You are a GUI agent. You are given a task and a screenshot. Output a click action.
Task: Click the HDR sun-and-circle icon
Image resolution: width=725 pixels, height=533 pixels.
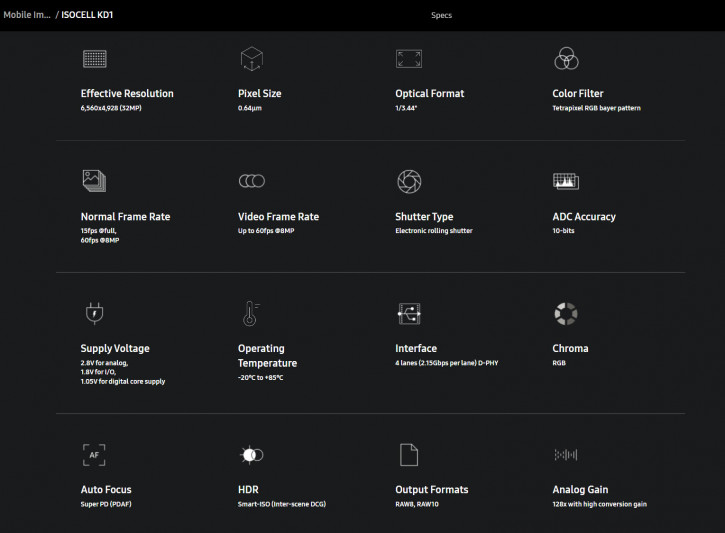(252, 455)
